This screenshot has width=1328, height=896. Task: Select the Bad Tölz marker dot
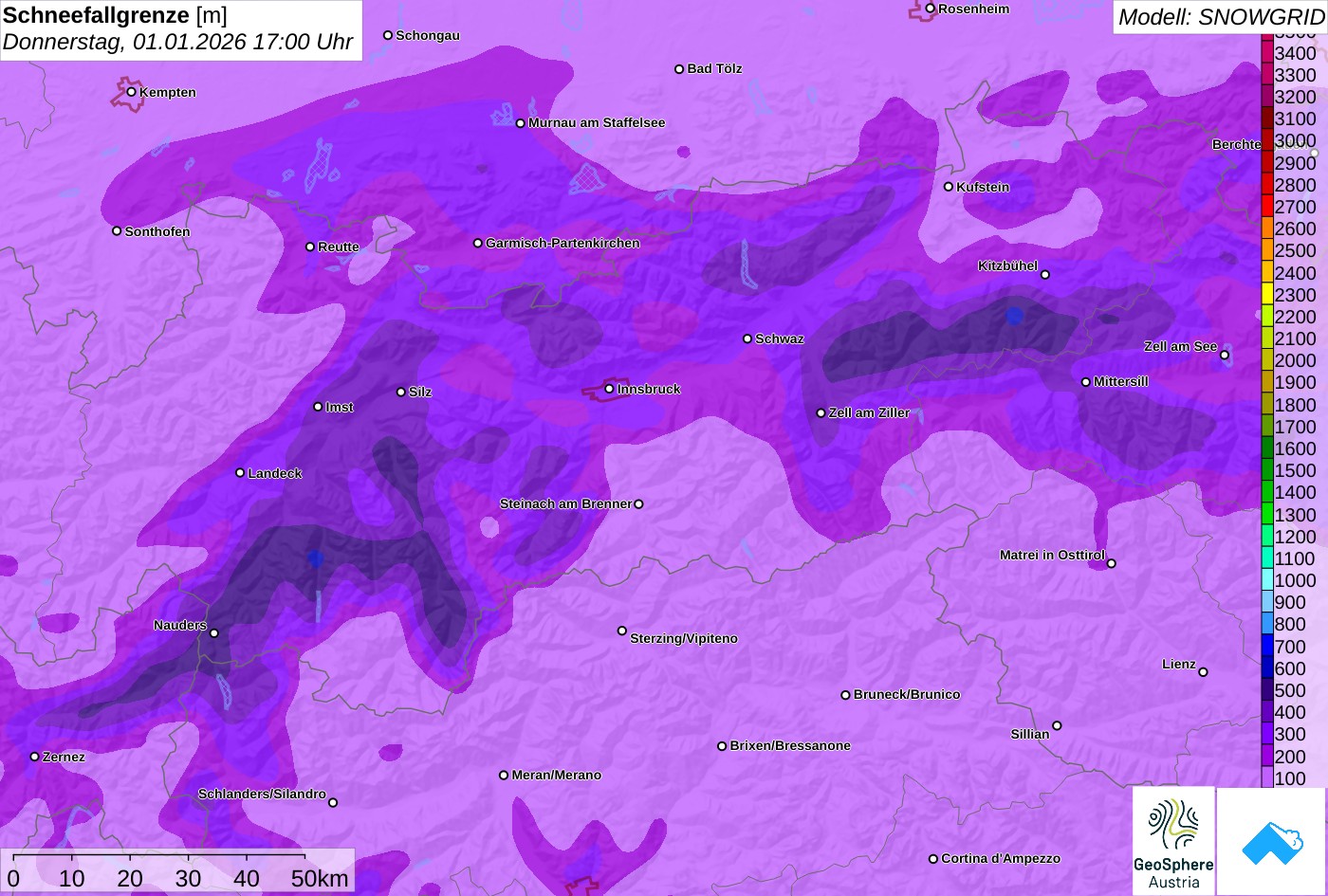click(x=679, y=69)
